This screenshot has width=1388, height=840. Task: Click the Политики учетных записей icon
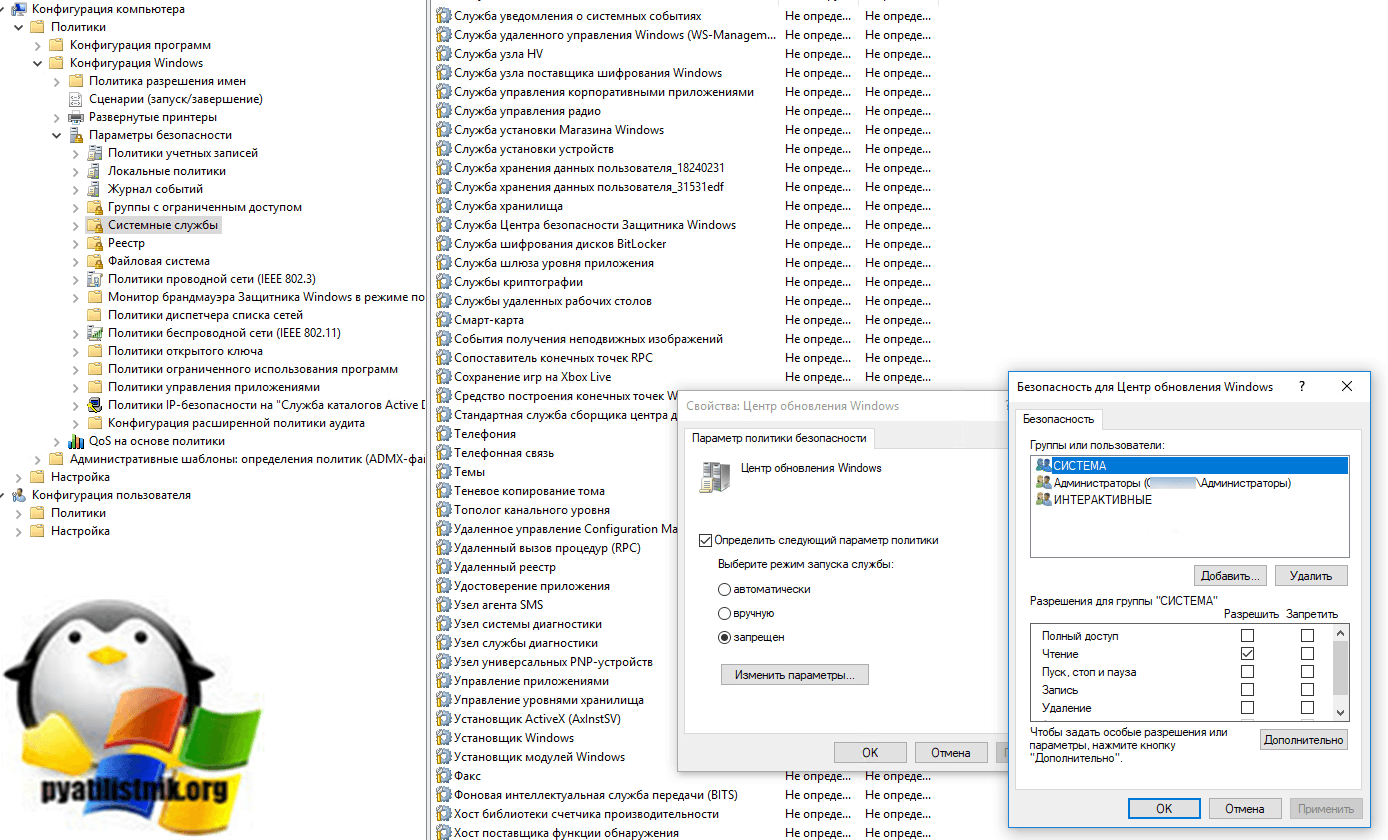[95, 153]
